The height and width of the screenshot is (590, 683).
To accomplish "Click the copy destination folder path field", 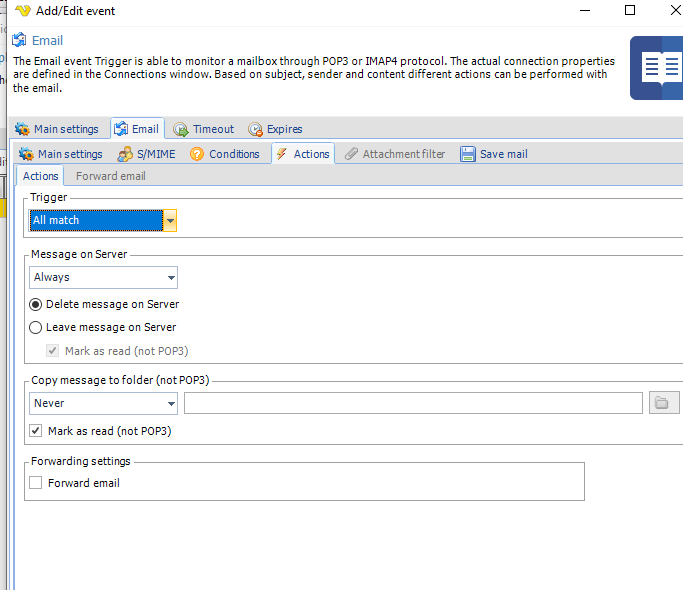I will coord(412,403).
